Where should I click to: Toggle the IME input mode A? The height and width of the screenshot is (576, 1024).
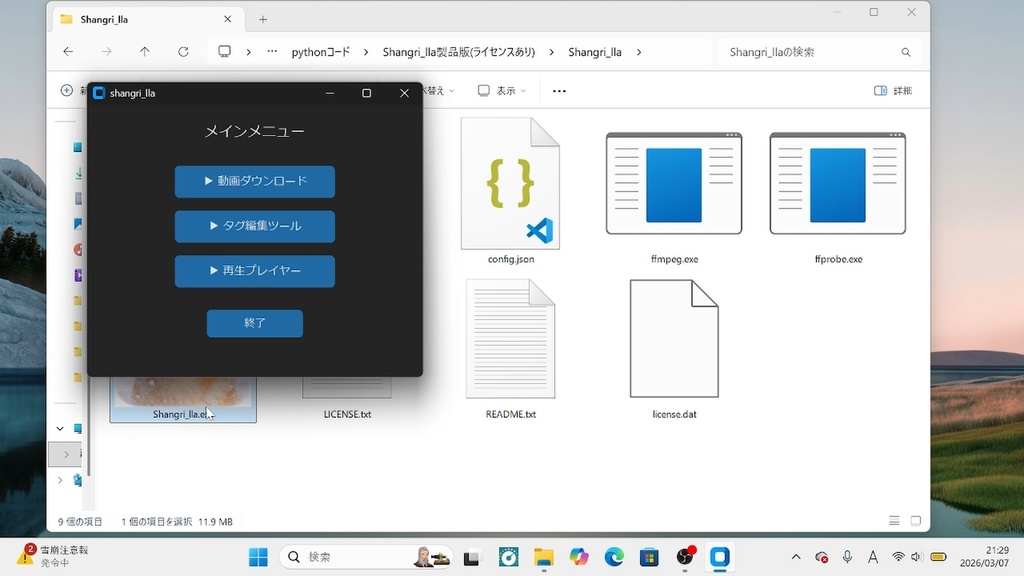[x=872, y=557]
